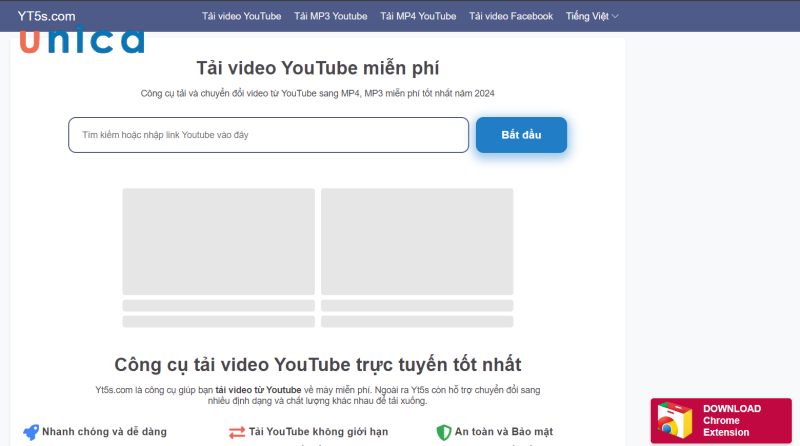Viewport: 800px width, 446px height.
Task: Click the text An toàn và Bảo mật
Action: (x=504, y=432)
